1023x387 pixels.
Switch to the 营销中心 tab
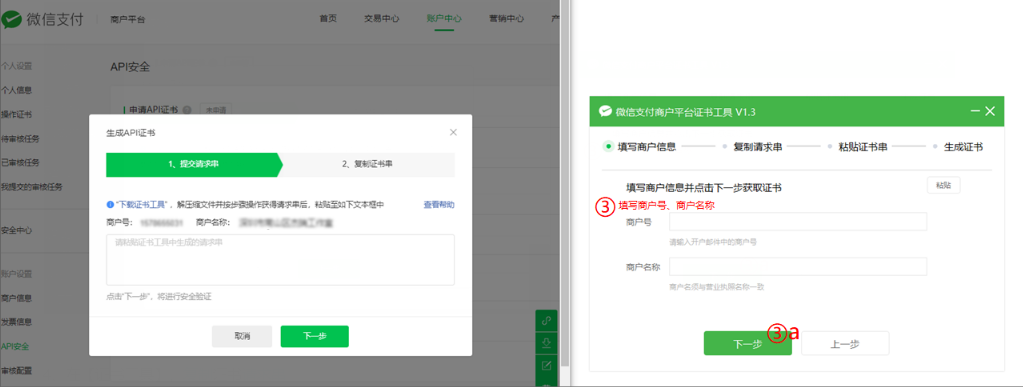(x=506, y=18)
